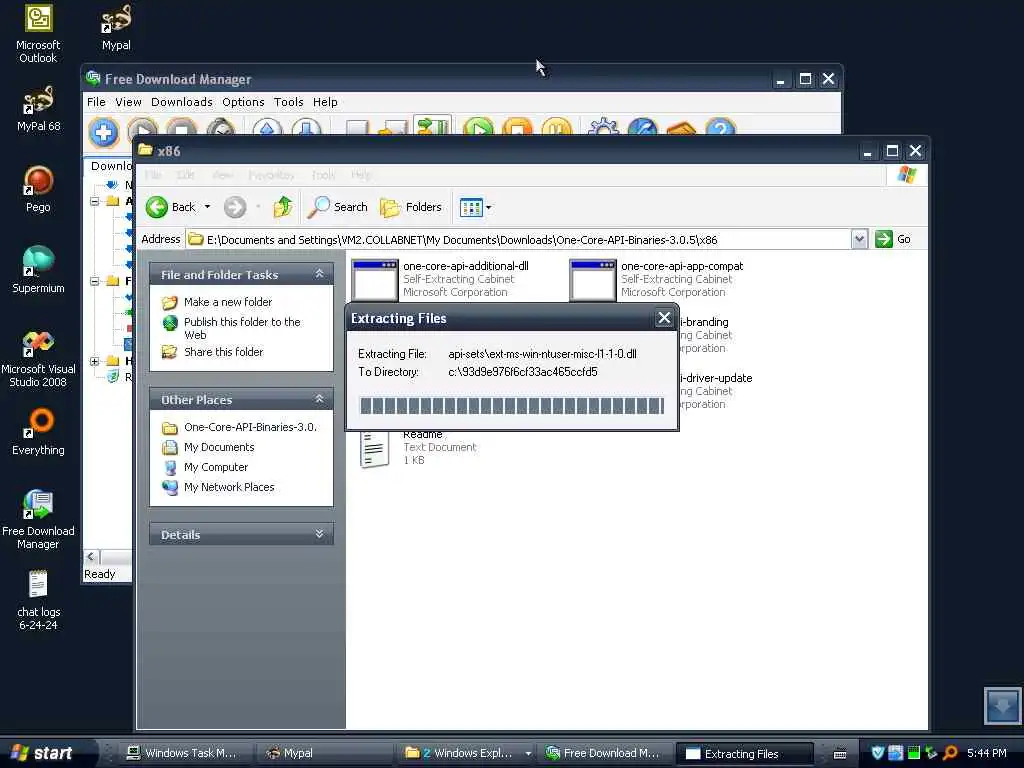Click Extracting Files taskbar button

744,754
